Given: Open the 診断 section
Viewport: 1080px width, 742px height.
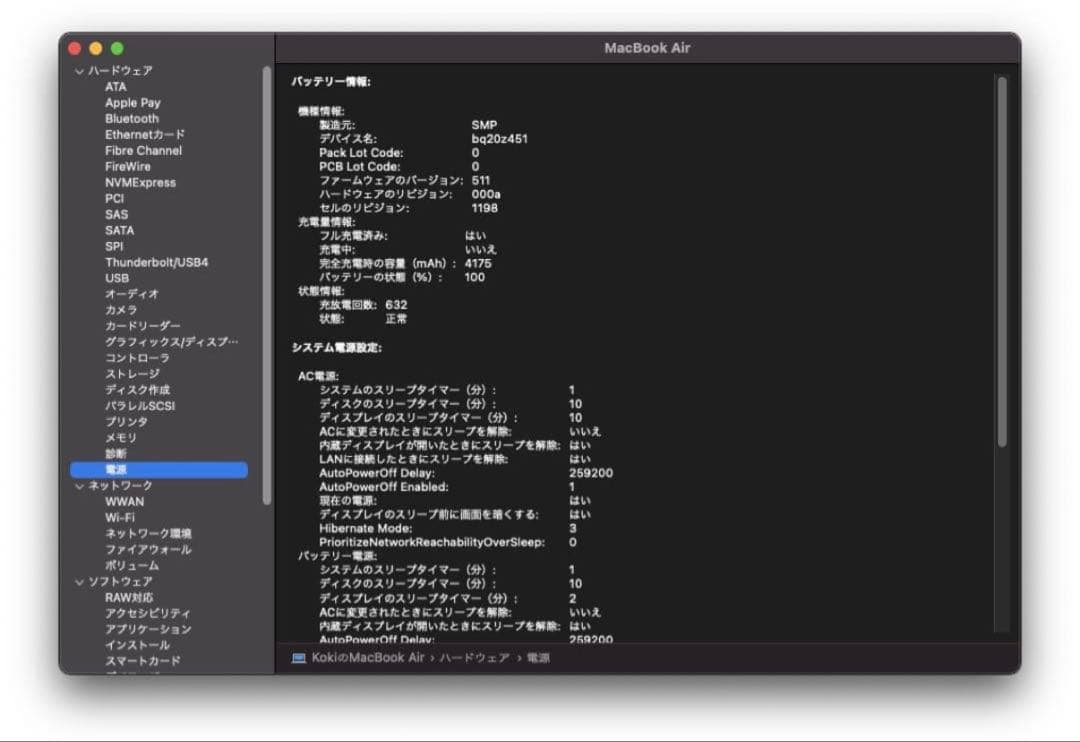Looking at the screenshot, I should click(115, 453).
